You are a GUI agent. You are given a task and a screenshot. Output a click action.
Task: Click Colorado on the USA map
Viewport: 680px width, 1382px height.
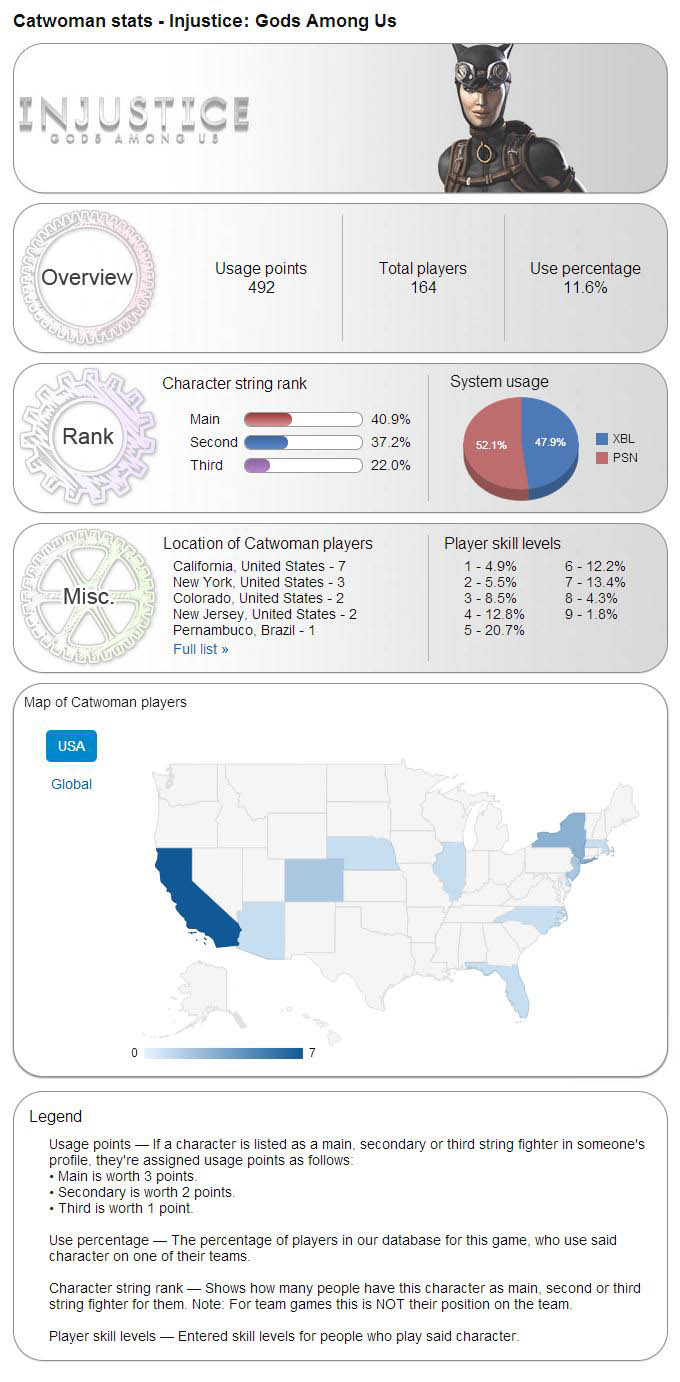(x=312, y=879)
